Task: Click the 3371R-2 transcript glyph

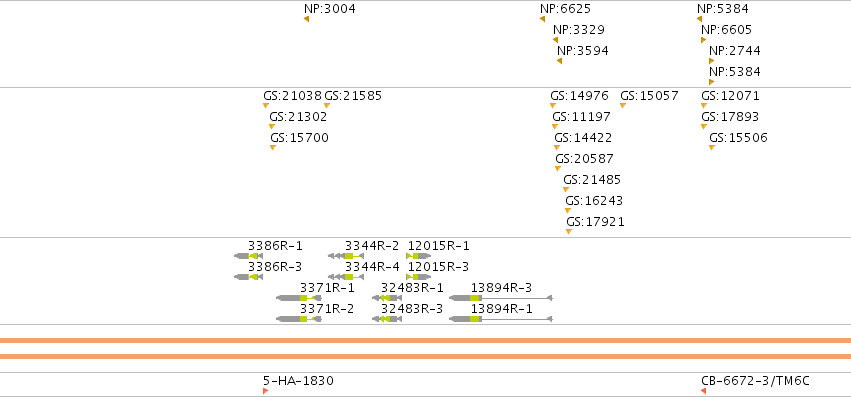Action: (299, 319)
